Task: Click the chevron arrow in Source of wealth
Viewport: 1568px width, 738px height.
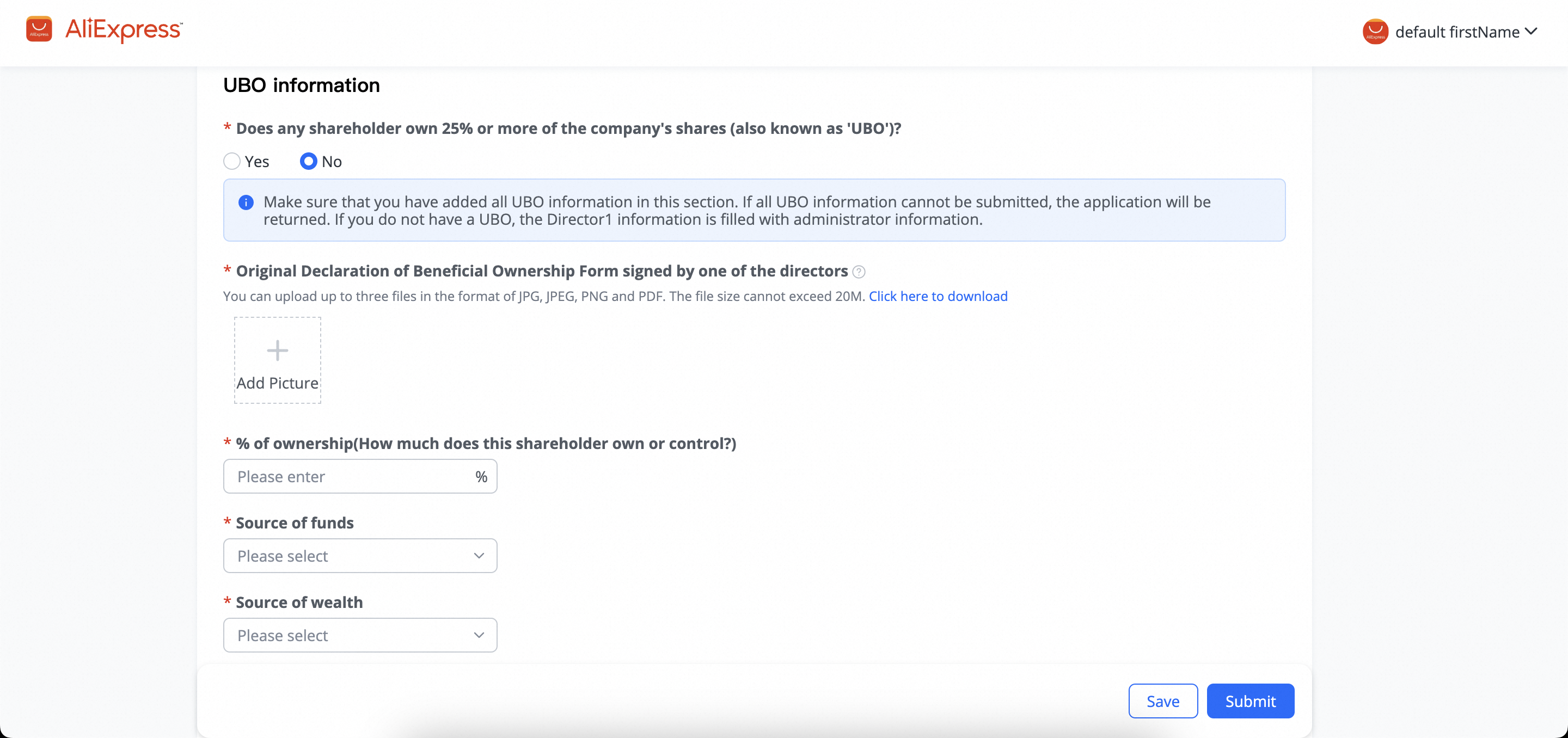Action: [479, 635]
